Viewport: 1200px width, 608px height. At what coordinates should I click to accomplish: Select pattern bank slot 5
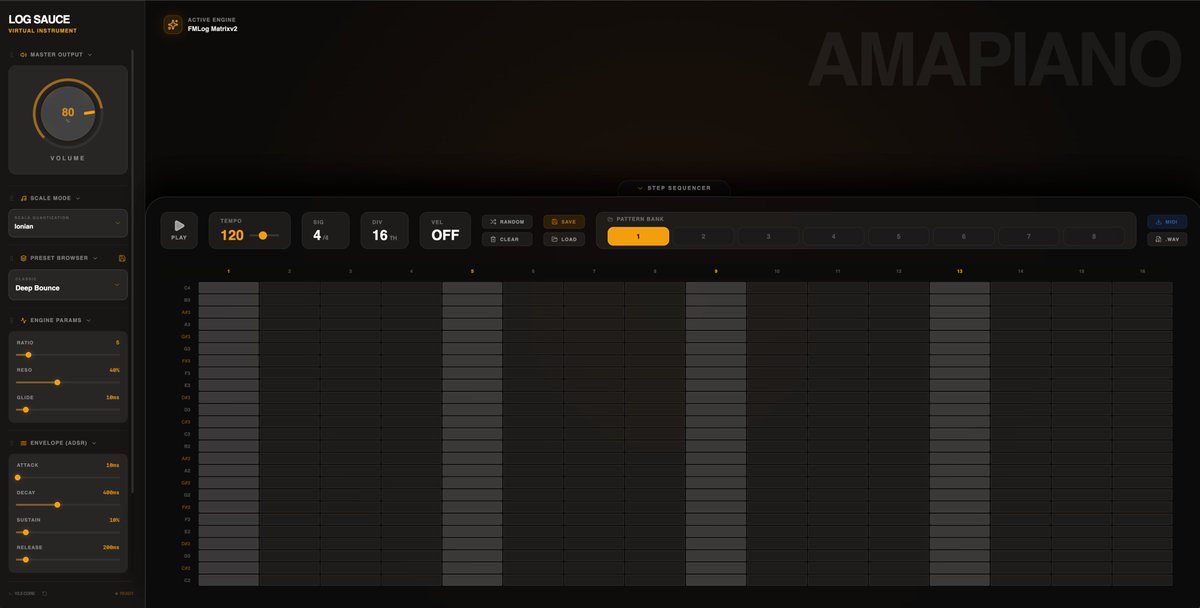(x=898, y=236)
